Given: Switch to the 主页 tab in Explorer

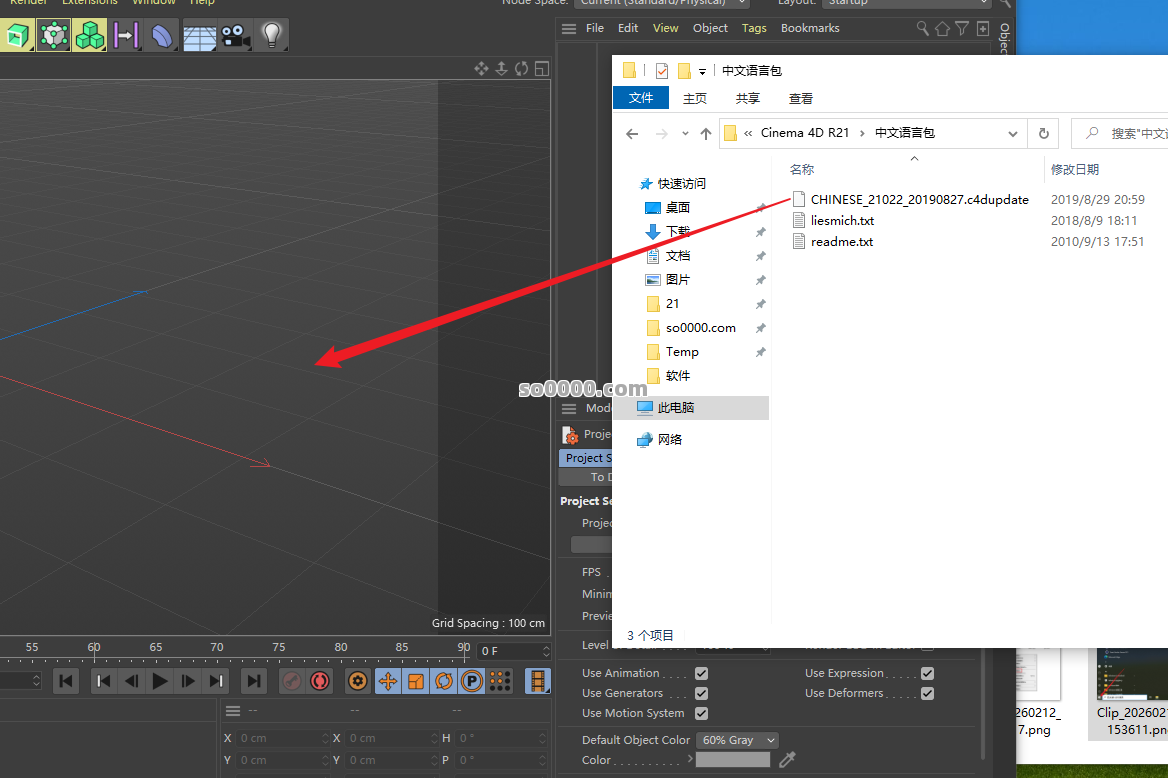Looking at the screenshot, I should pos(695,98).
